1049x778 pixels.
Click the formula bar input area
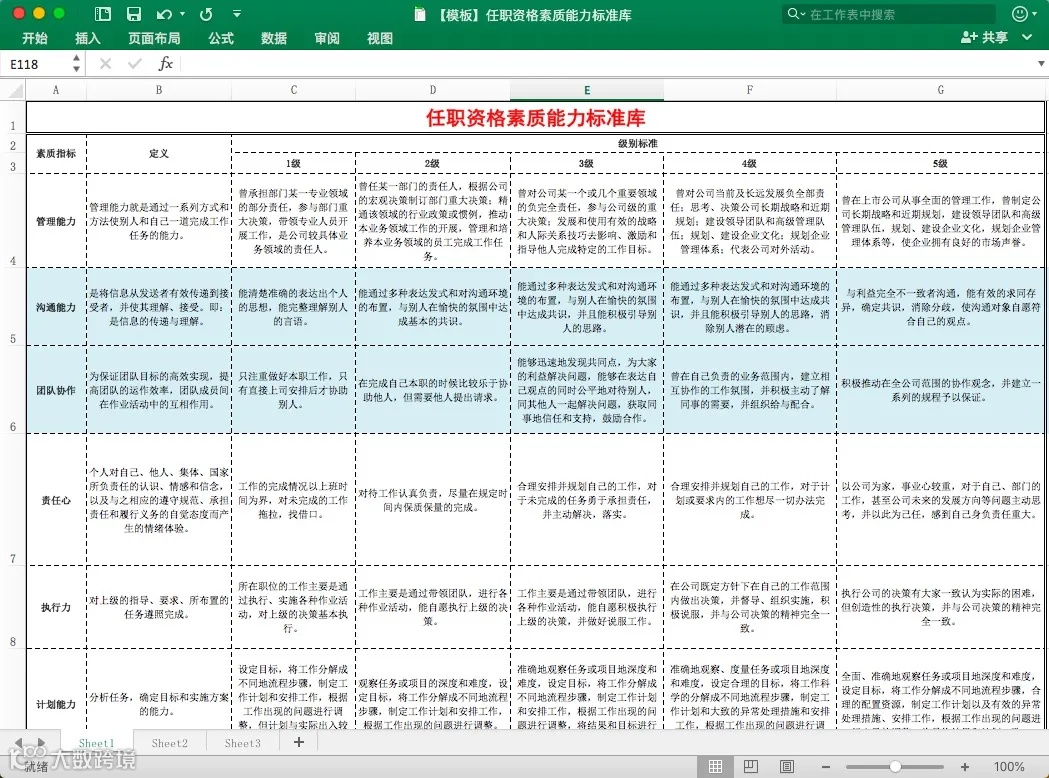tap(605, 64)
